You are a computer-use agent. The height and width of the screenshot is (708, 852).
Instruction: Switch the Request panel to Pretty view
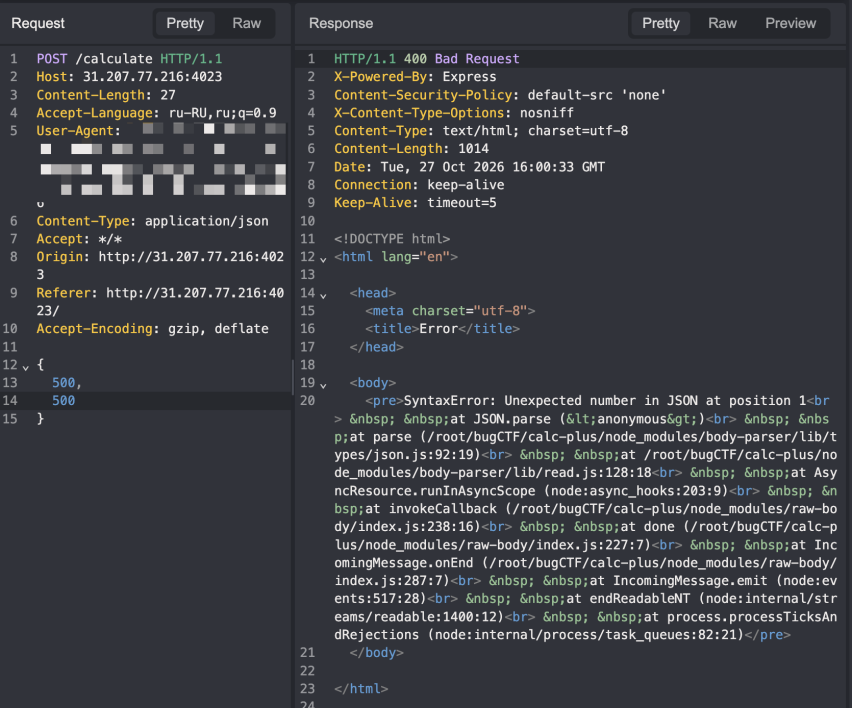pyautogui.click(x=185, y=23)
